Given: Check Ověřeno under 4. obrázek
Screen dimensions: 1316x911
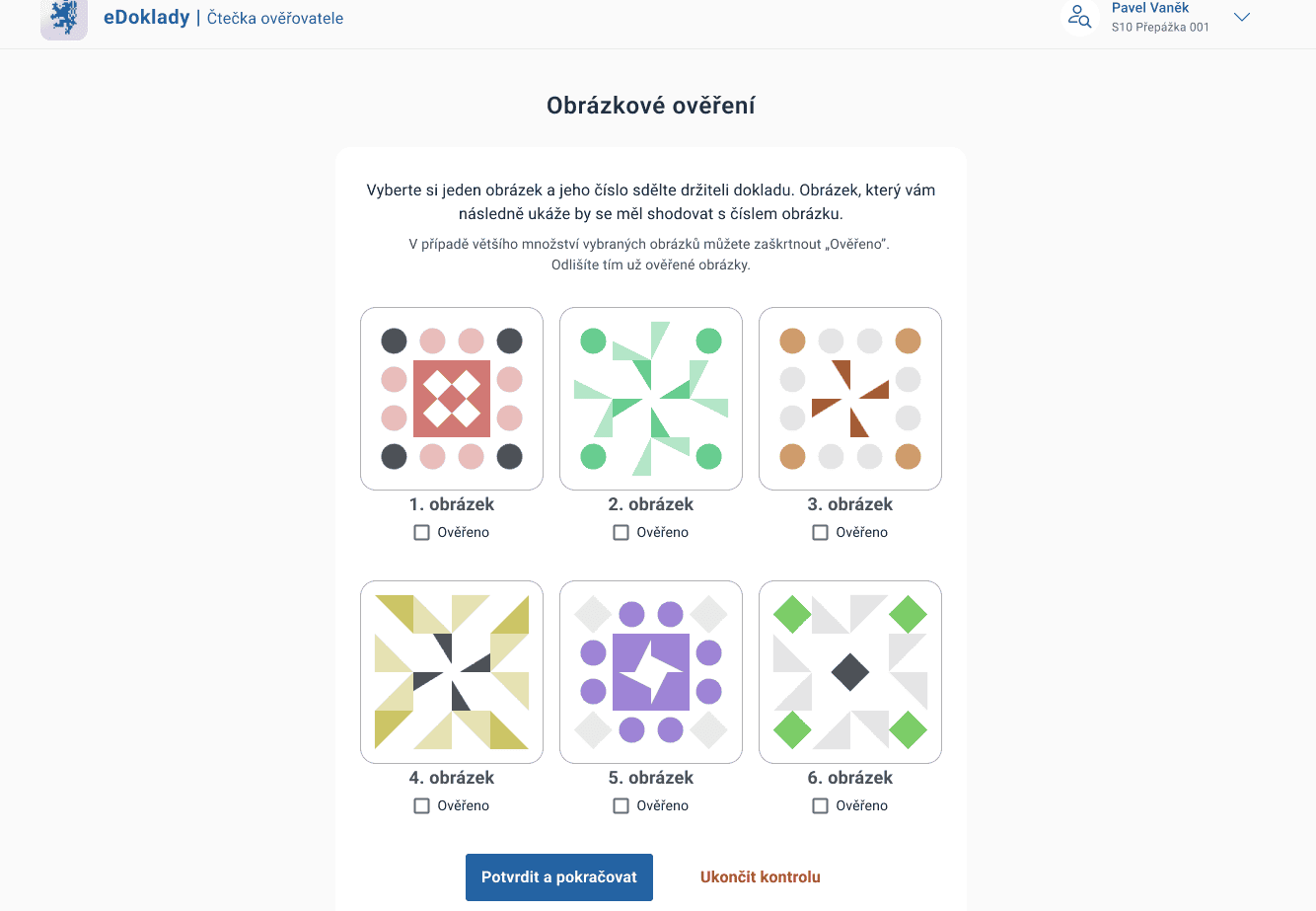Looking at the screenshot, I should click(x=422, y=805).
